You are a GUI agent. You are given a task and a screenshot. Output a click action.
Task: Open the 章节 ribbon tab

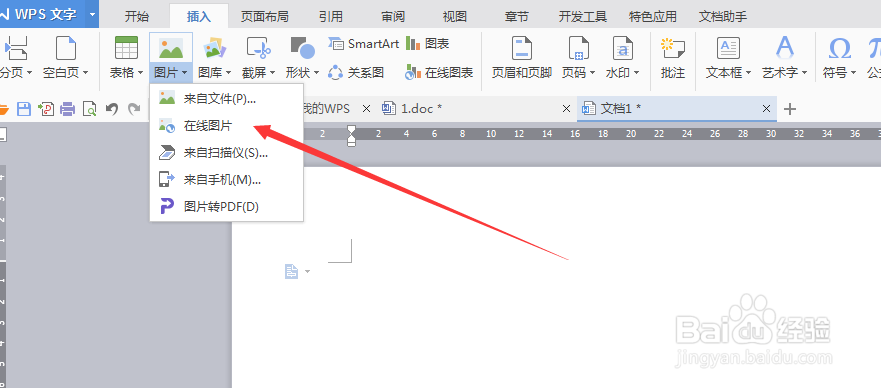pos(516,16)
